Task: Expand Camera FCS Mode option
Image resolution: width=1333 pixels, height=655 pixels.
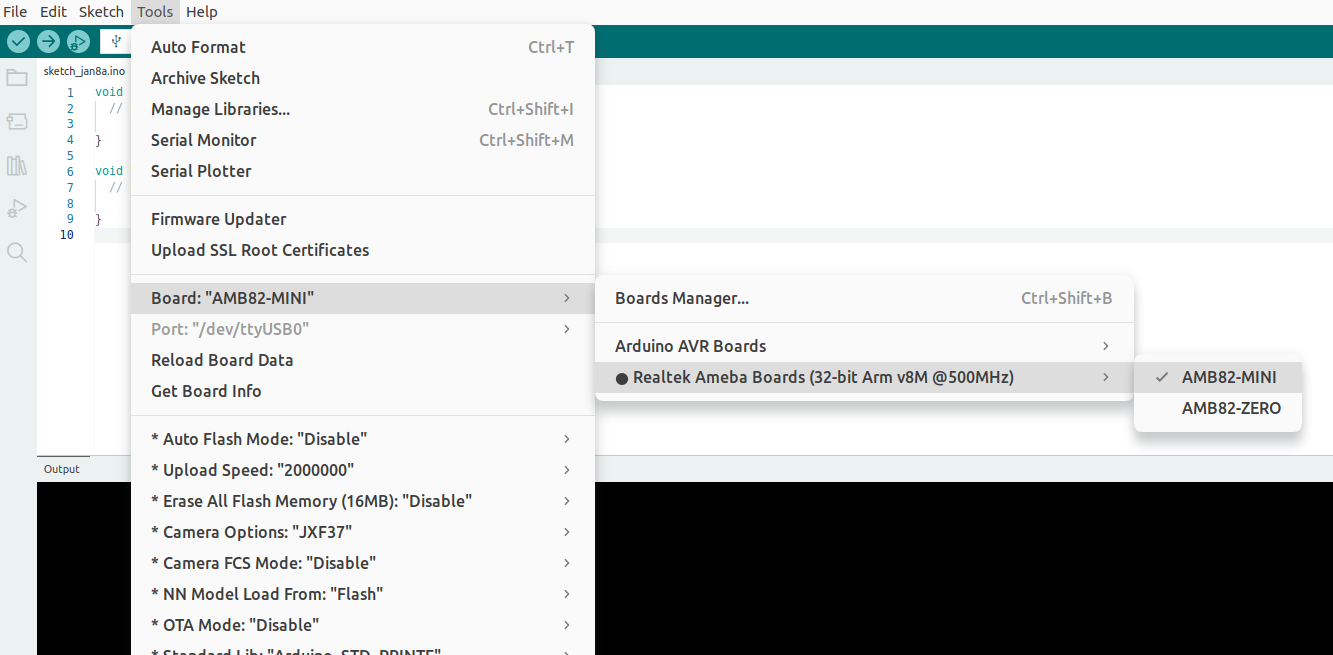Action: (363, 563)
